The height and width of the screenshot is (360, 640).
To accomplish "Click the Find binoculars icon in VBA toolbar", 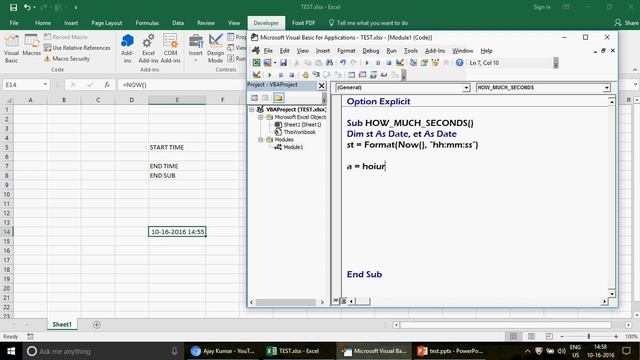I will pyautogui.click(x=329, y=63).
